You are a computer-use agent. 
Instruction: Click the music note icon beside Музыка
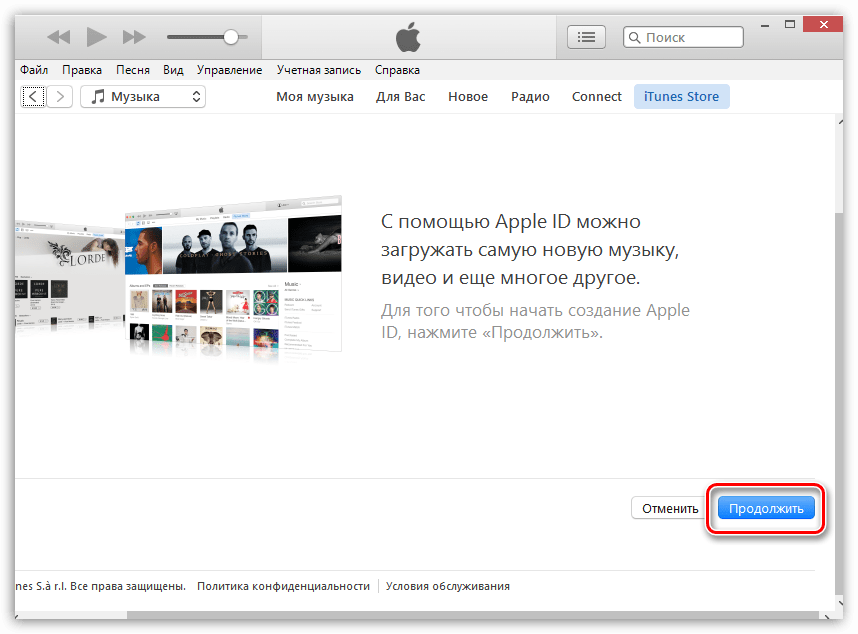(x=98, y=97)
